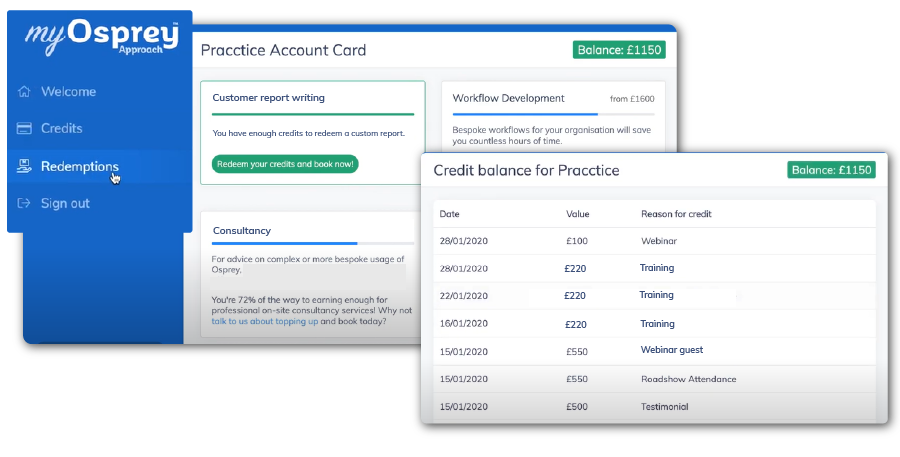Screen dimensions: 900x457
Task: Click the Date column header
Action: pyautogui.click(x=449, y=214)
